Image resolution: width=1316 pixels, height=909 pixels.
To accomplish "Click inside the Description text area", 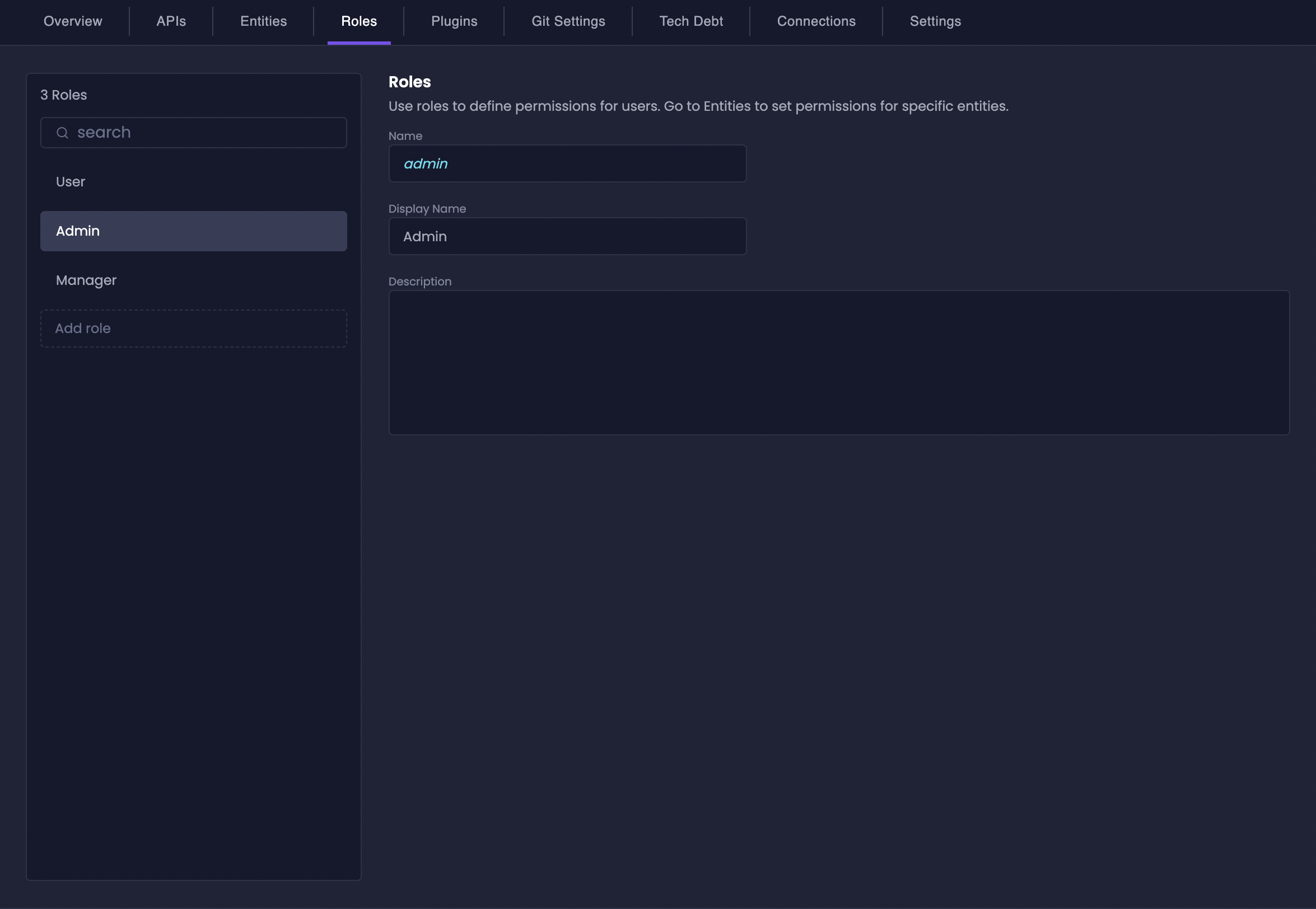I will (x=838, y=363).
